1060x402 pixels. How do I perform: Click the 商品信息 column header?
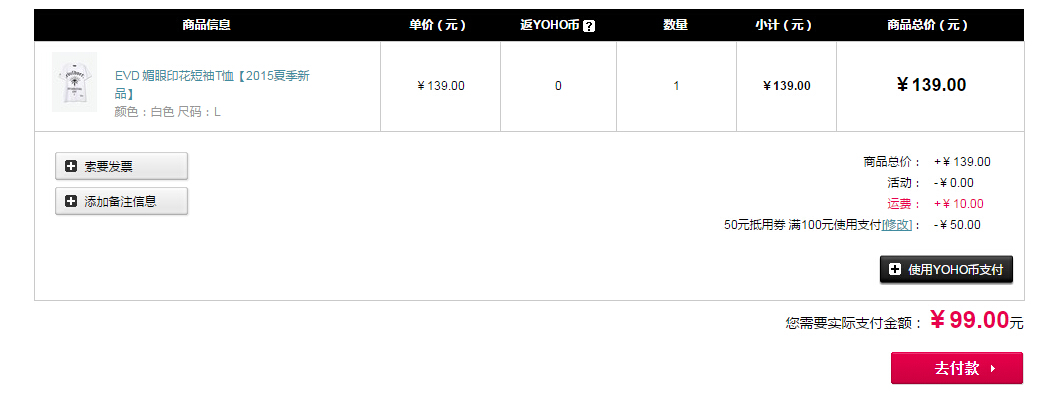(x=206, y=25)
